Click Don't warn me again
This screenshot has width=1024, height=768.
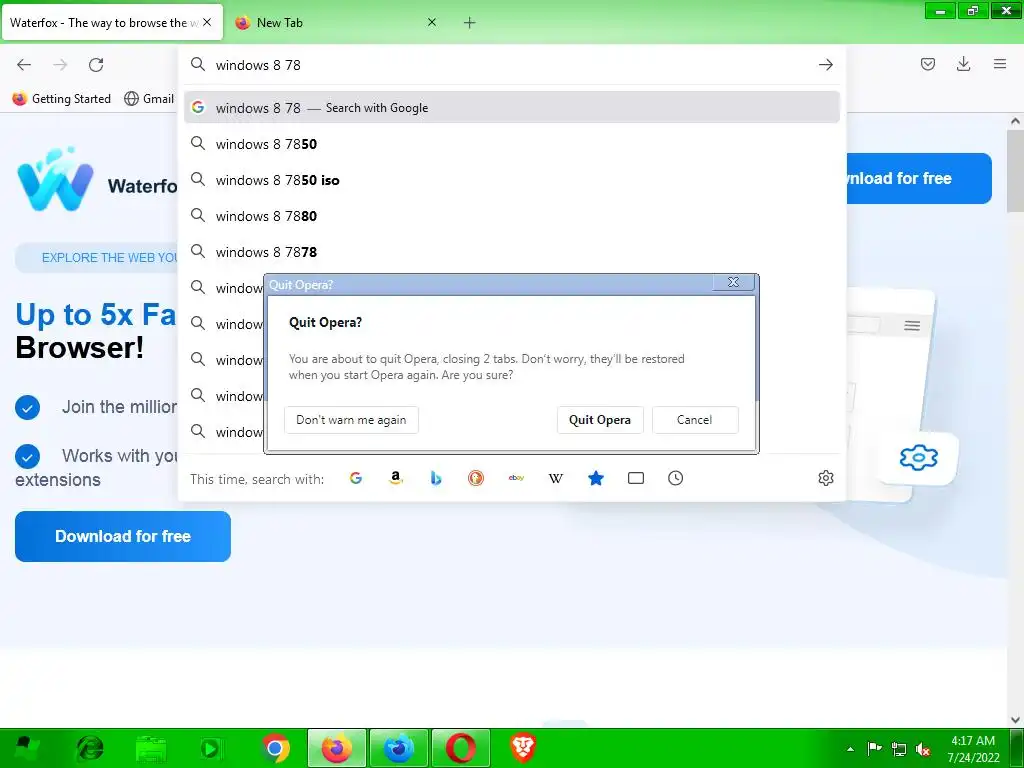[351, 420]
